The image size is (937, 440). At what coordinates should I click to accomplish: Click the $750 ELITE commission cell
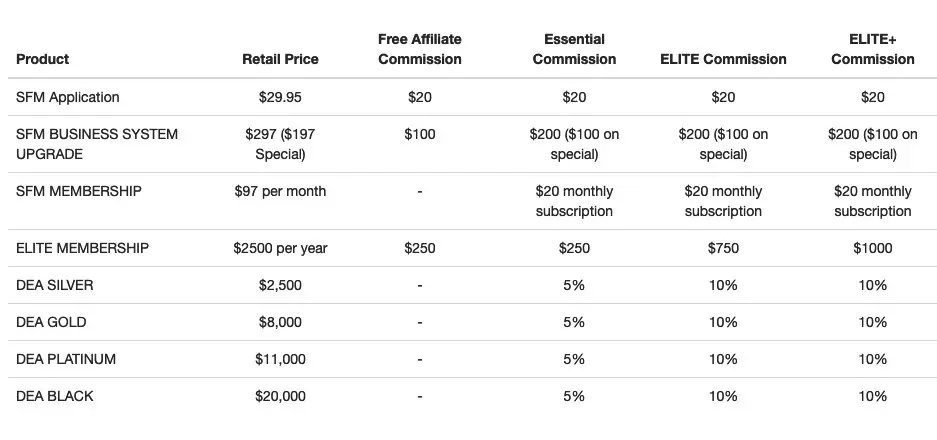click(723, 248)
